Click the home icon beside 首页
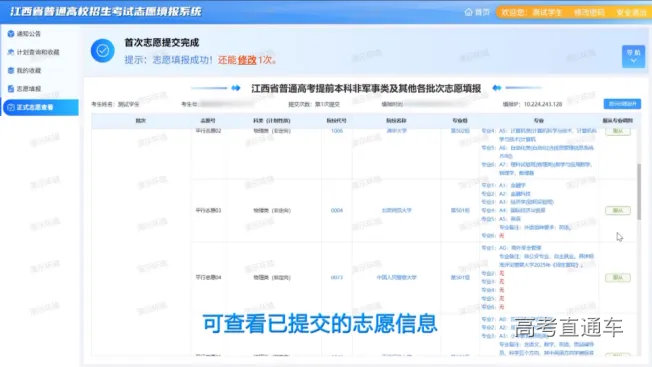 pyautogui.click(x=469, y=12)
